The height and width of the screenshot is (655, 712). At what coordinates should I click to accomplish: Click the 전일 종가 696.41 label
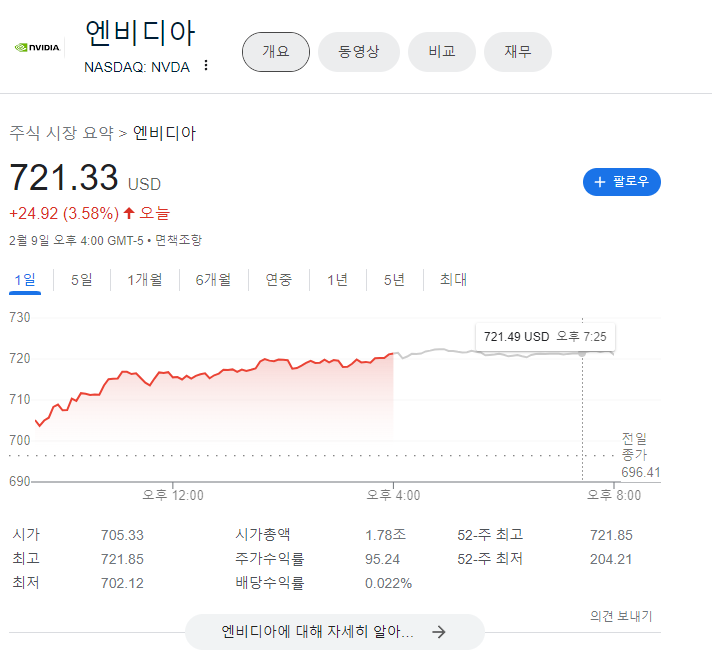click(640, 455)
